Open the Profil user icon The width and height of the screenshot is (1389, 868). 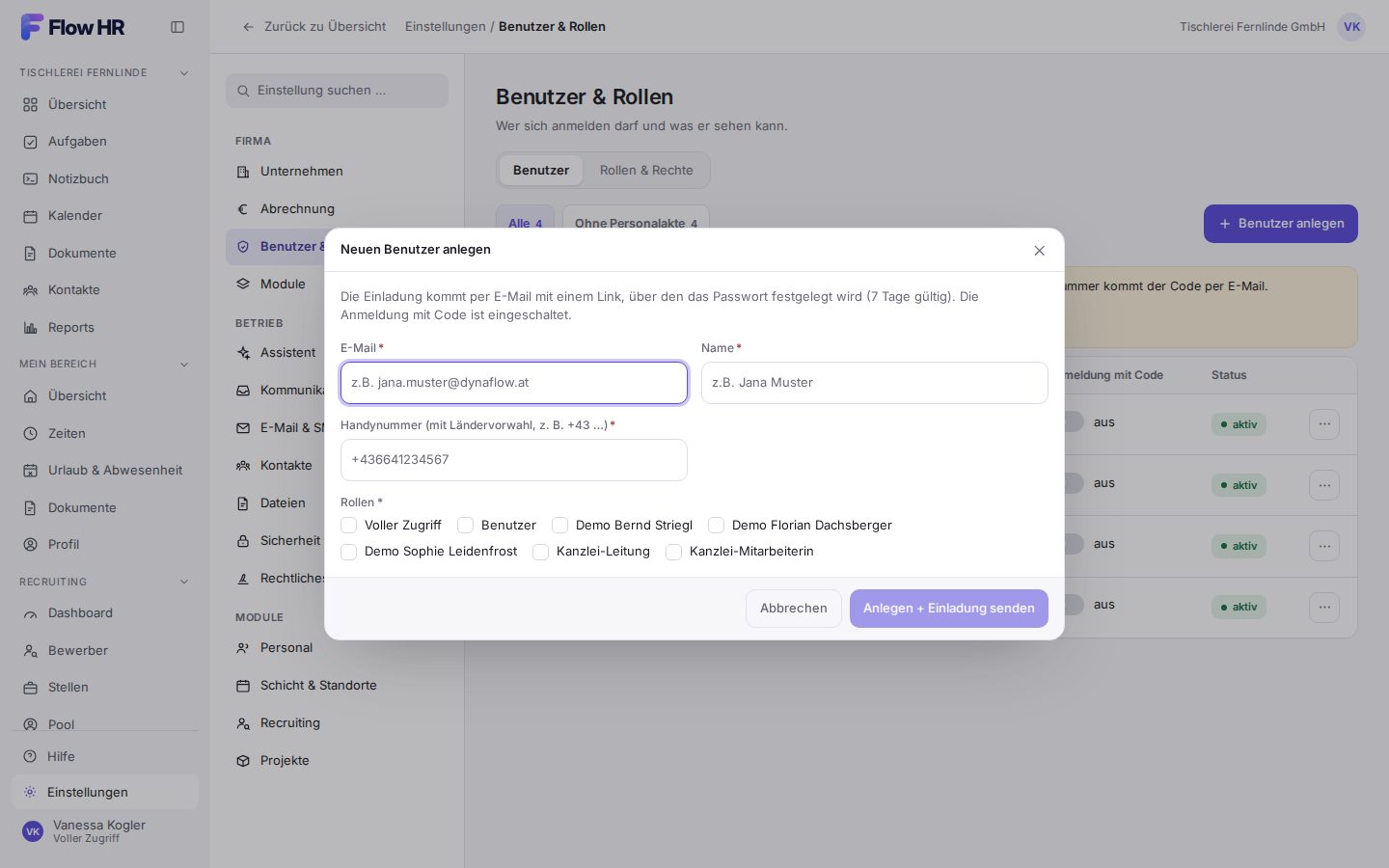click(30, 545)
